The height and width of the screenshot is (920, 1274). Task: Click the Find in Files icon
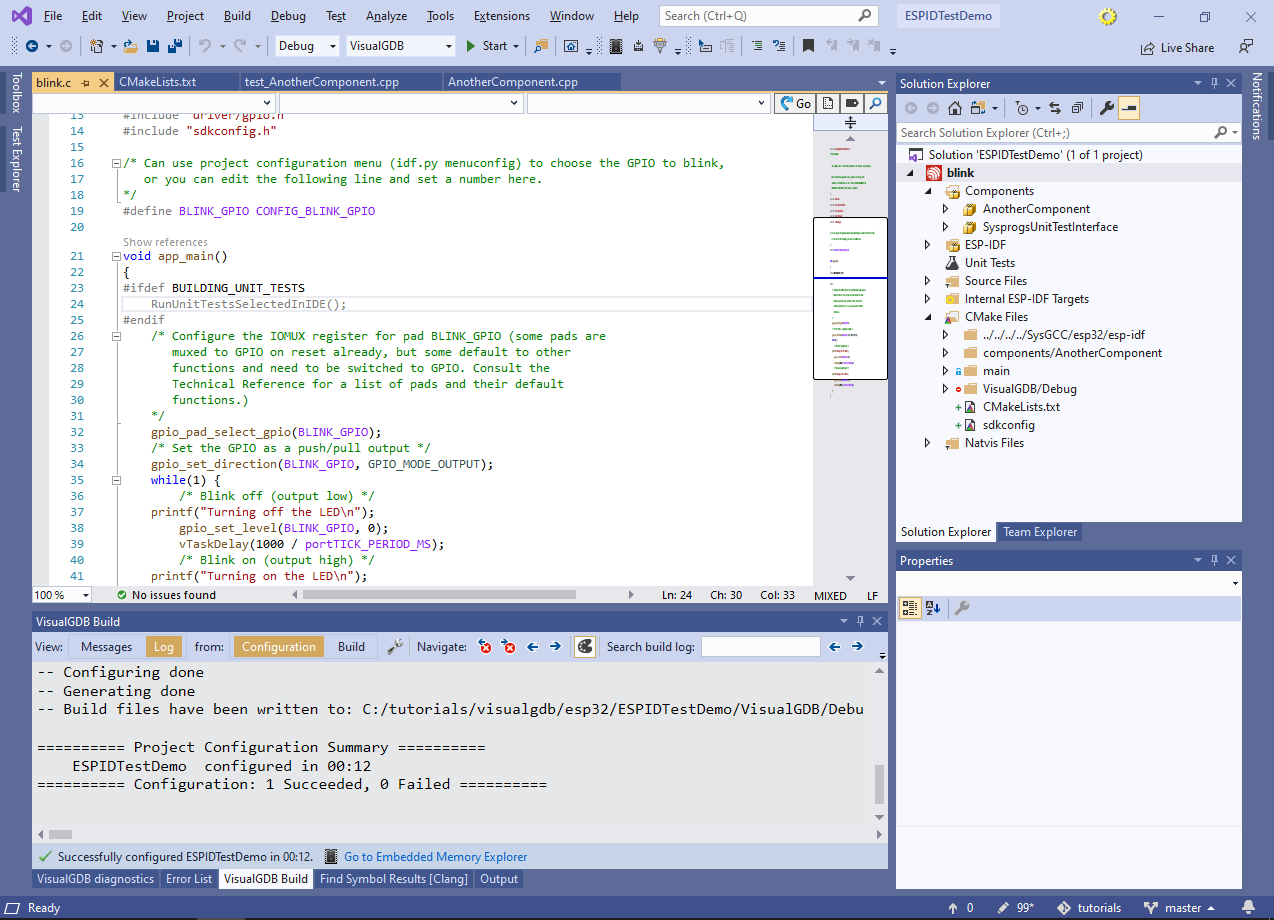(541, 46)
